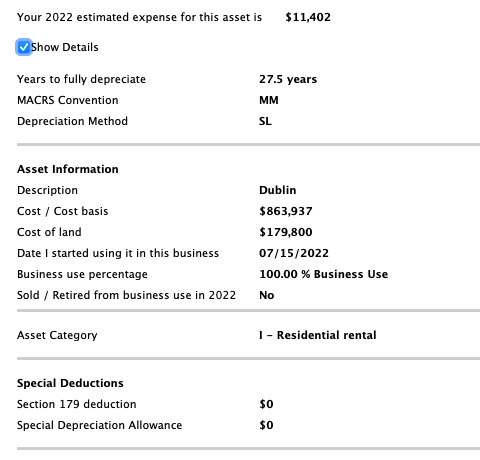Select the Dublin description value

(278, 190)
